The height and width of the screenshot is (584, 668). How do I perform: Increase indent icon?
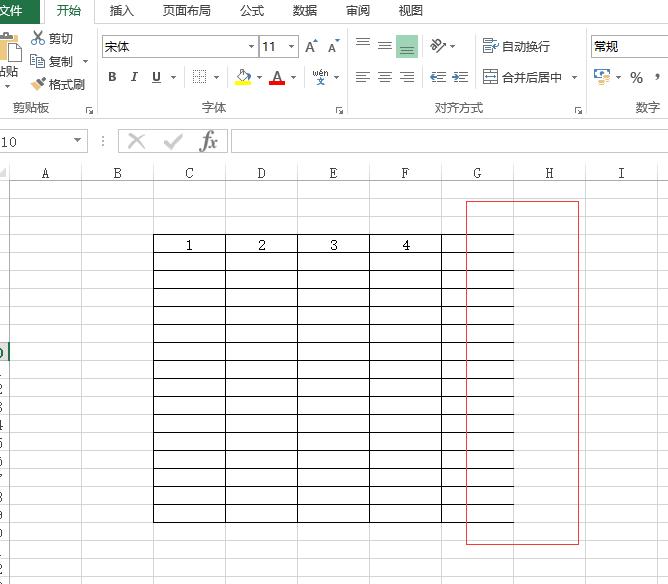460,77
